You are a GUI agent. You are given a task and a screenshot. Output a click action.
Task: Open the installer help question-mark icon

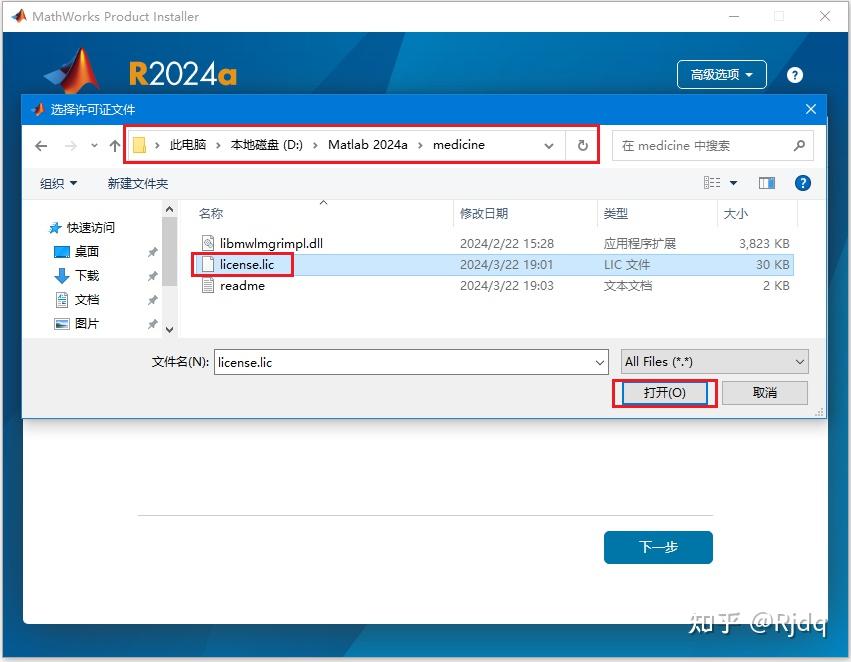pos(795,75)
